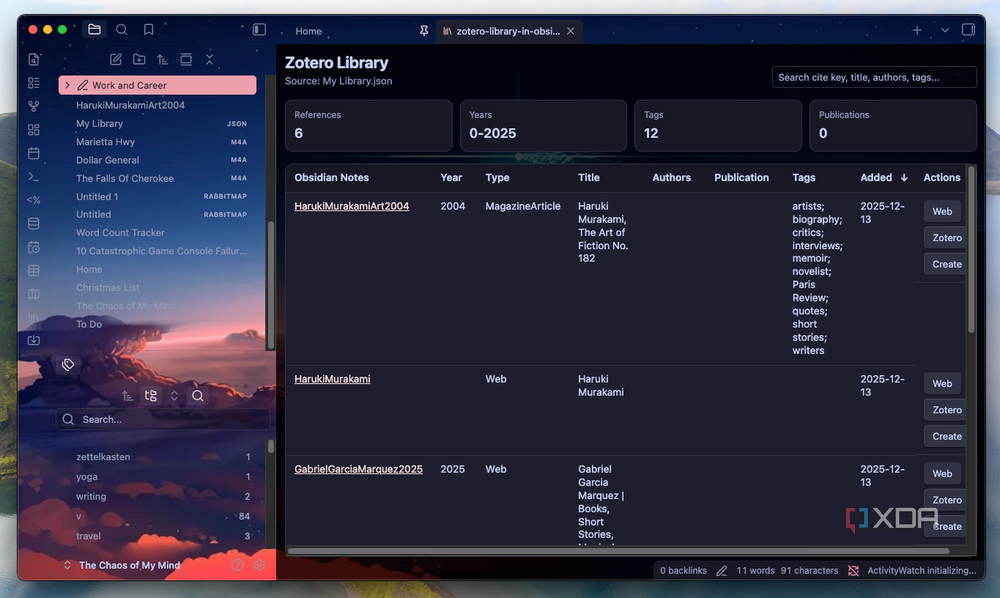Open the tab list dropdown
This screenshot has height=598, width=1000.
coord(945,30)
